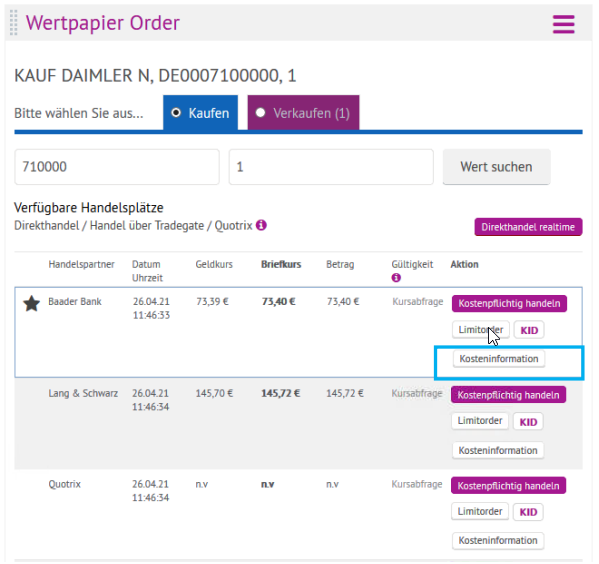
Task: Click Kostenpflichtig handeln for Quotrix
Action: 508,486
